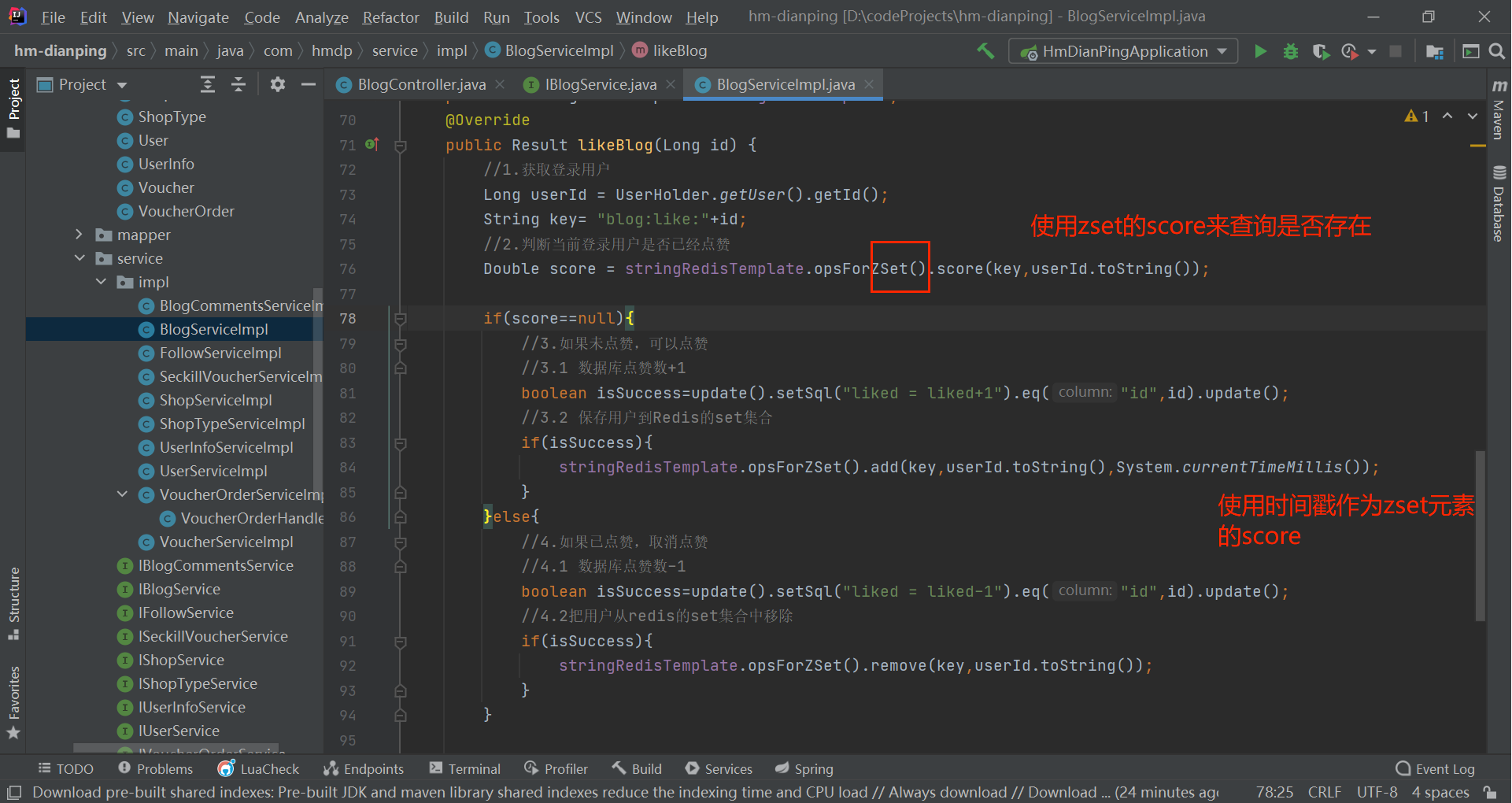Open the LuaCheck tool window

(259, 769)
